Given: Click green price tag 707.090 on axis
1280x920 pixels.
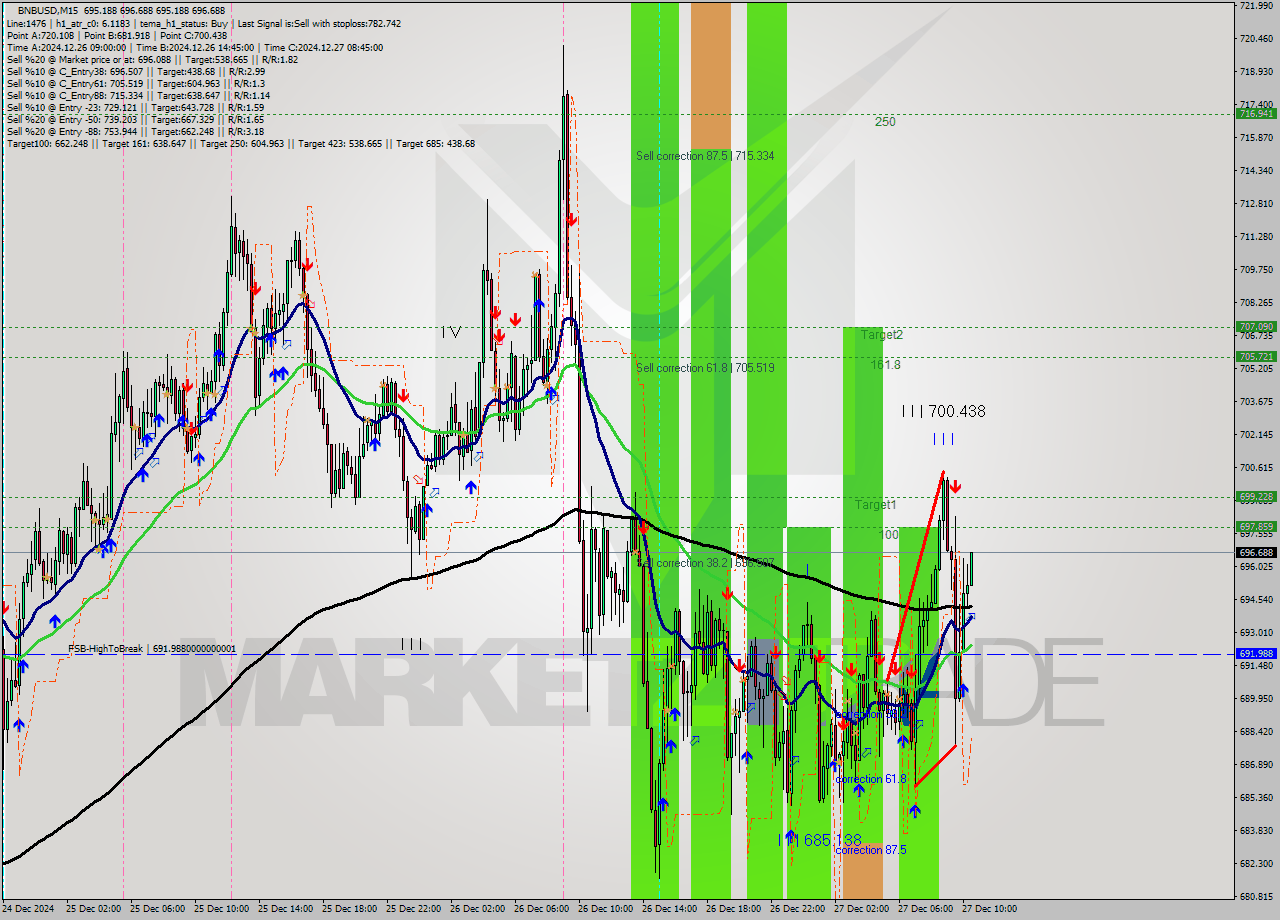Looking at the screenshot, I should (x=1256, y=326).
